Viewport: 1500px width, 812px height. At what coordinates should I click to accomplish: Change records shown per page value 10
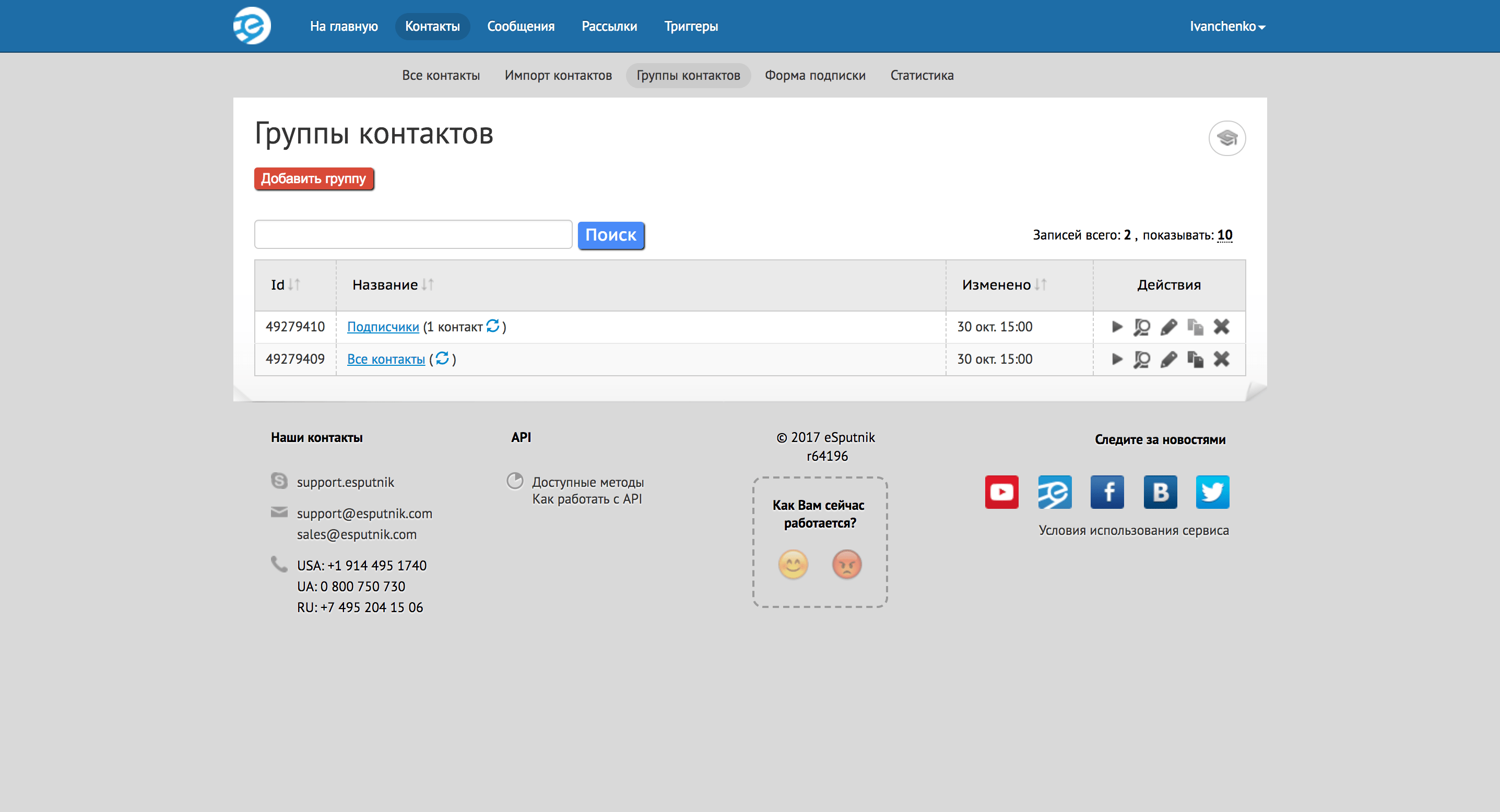(1224, 235)
